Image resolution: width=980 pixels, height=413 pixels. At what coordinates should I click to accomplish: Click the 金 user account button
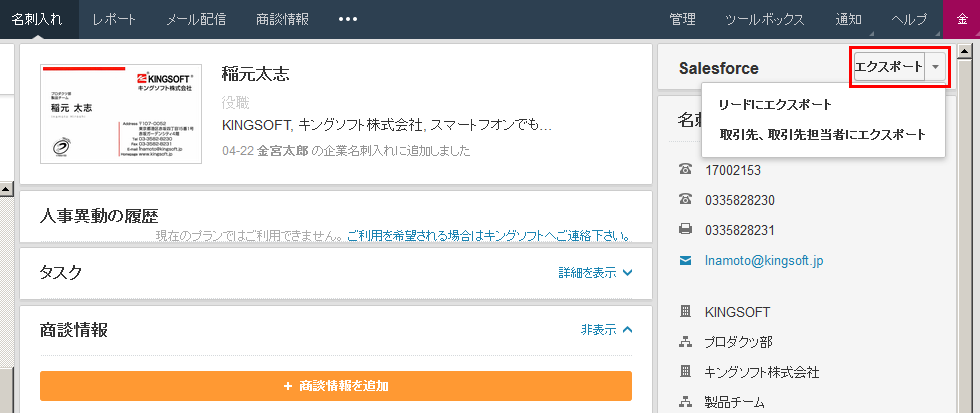pos(961,19)
